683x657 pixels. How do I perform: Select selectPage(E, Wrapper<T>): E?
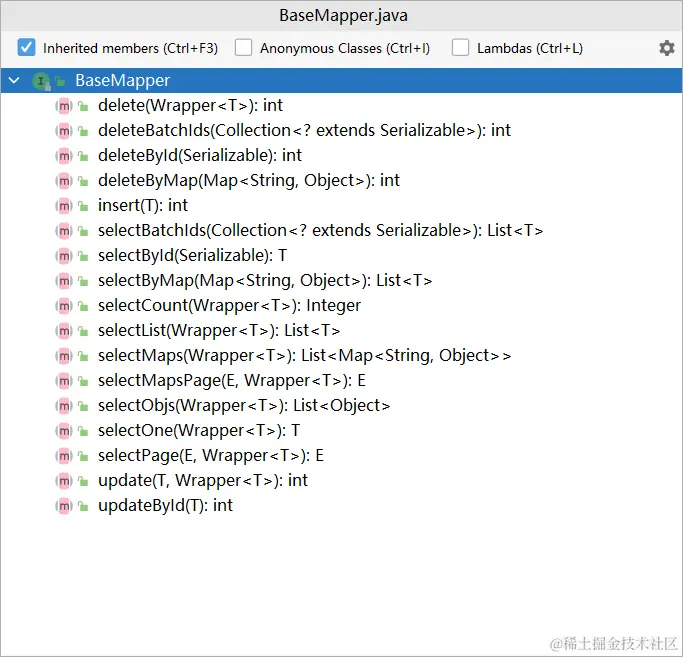point(211,456)
